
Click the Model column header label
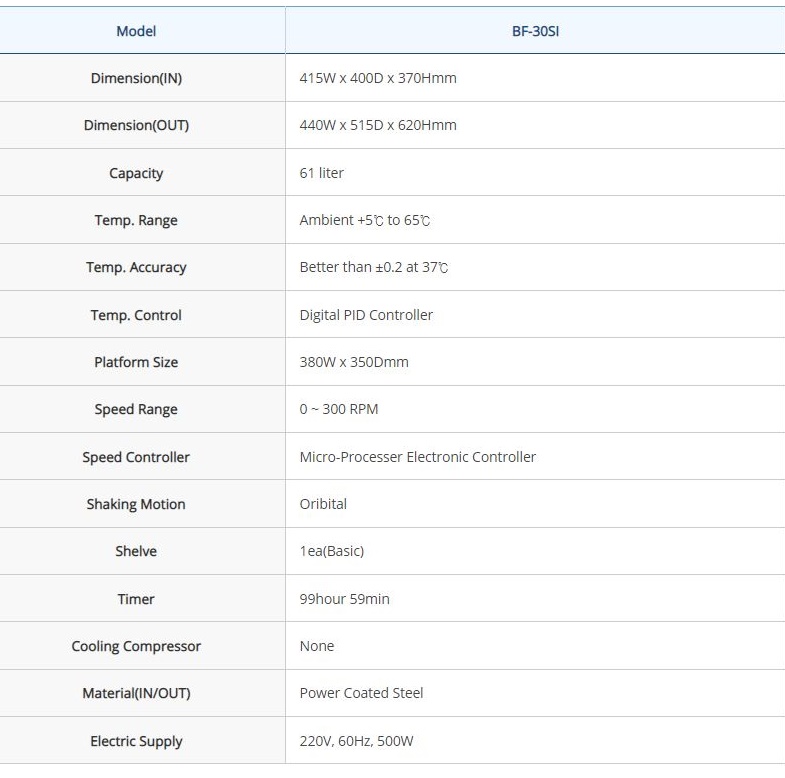(136, 31)
